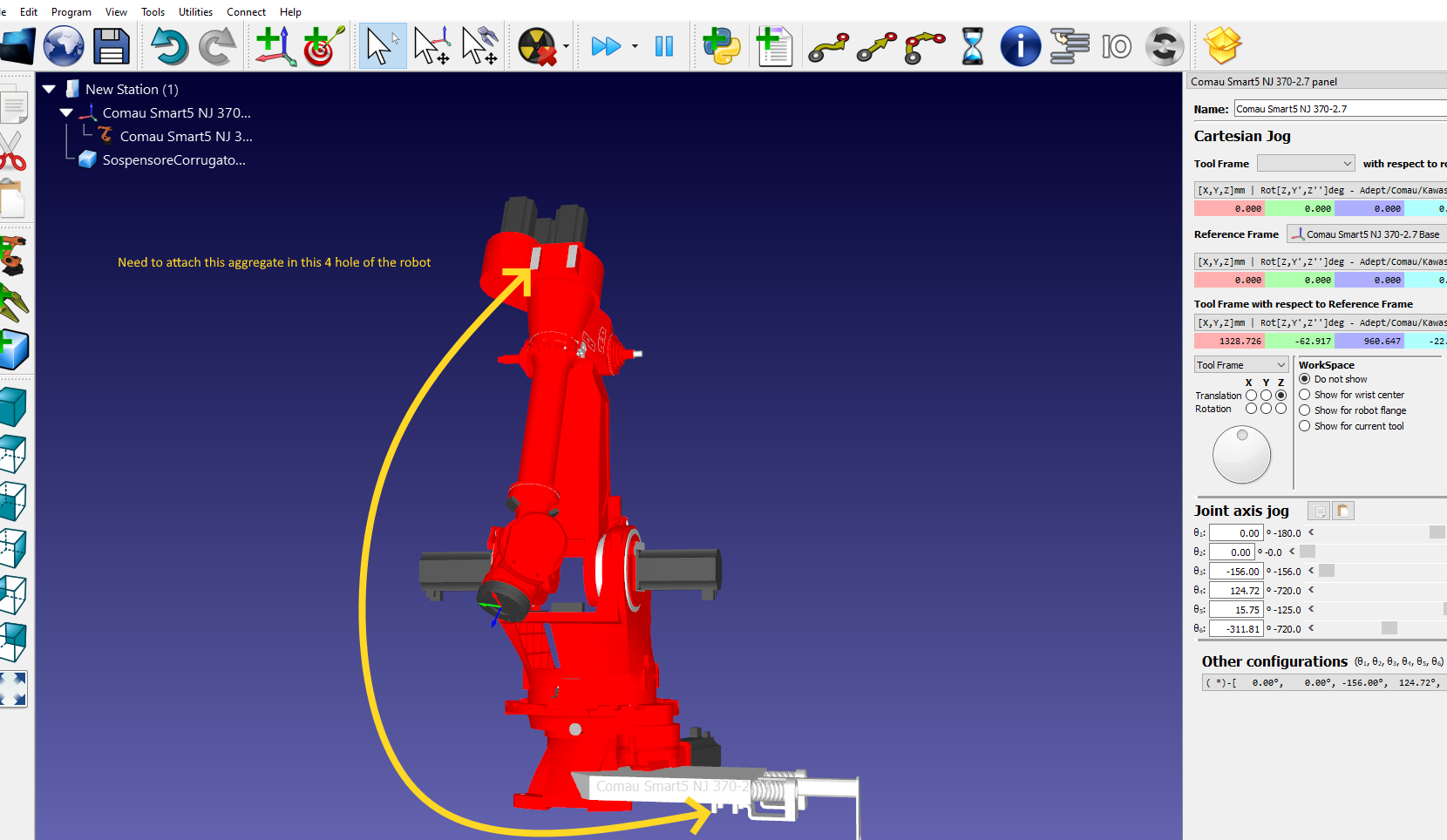The image size is (1447, 840).
Task: Click the Undo arrow icon
Action: pyautogui.click(x=169, y=46)
